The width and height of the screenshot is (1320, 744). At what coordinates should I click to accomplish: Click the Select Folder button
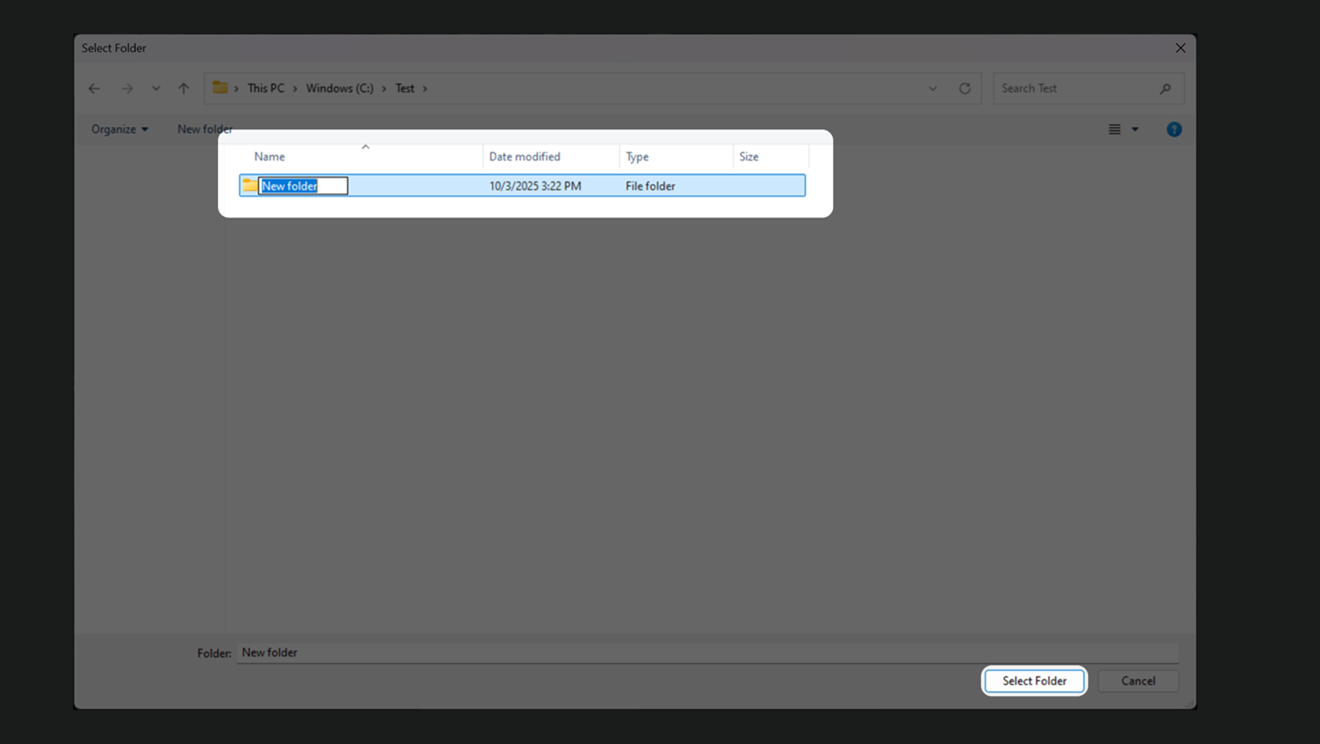[x=1034, y=681]
